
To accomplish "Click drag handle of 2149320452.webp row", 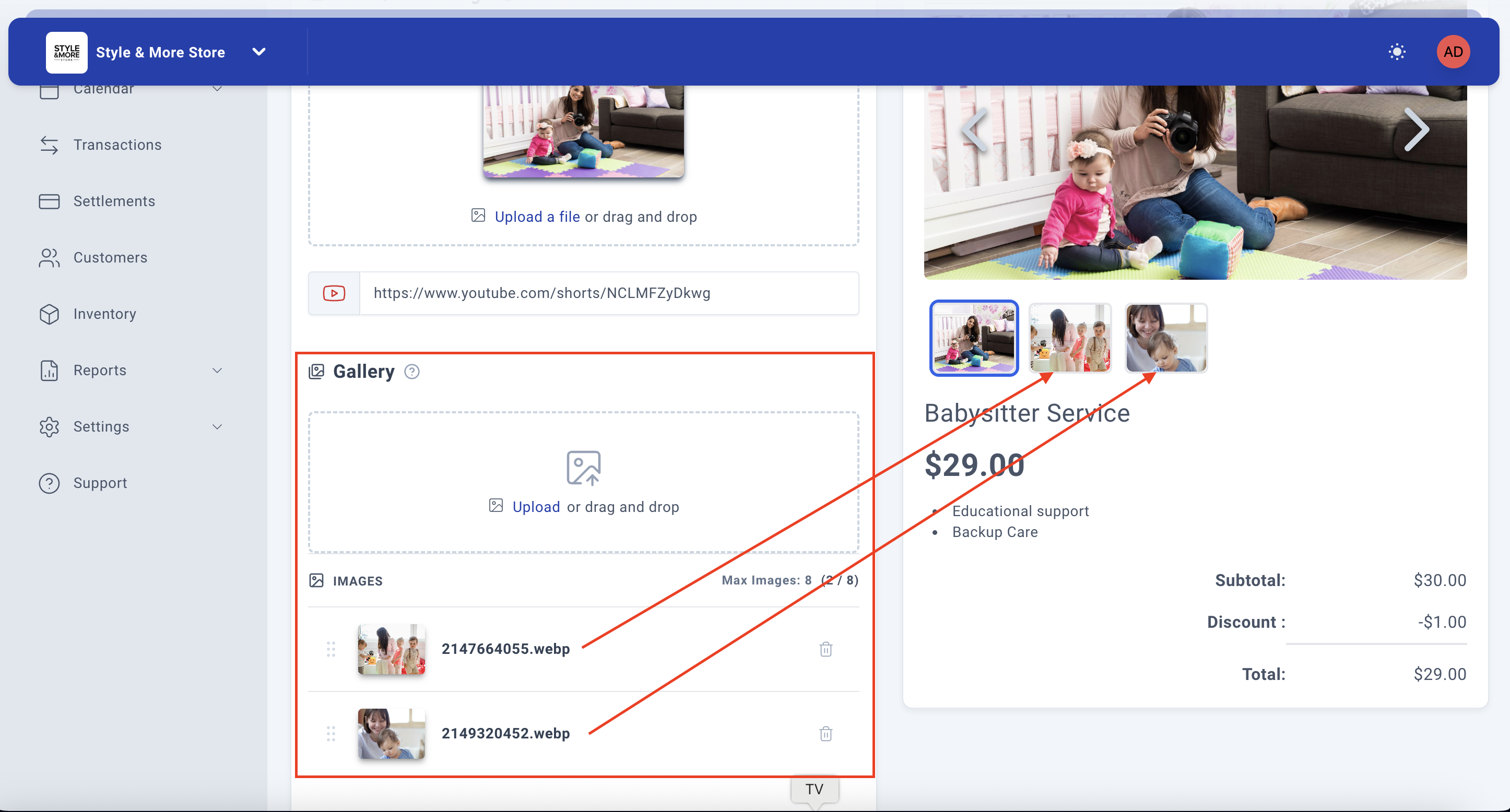I will pos(331,734).
